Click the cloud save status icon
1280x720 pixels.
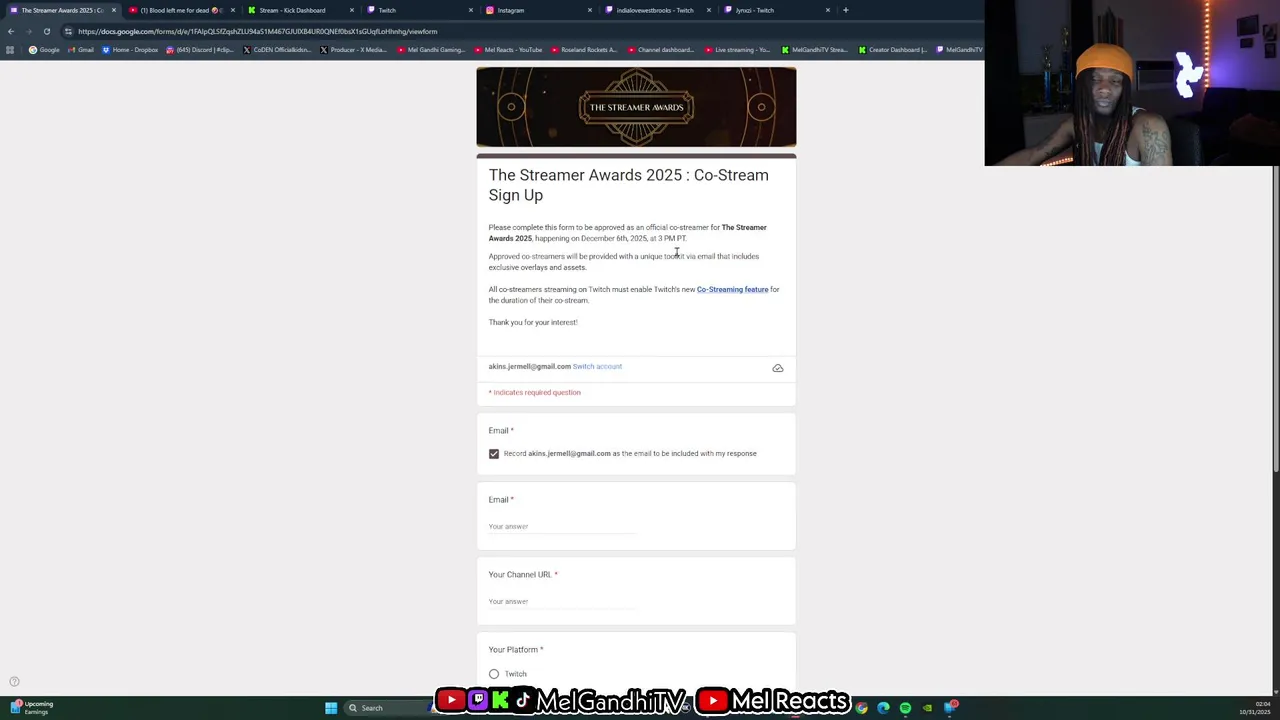778,368
